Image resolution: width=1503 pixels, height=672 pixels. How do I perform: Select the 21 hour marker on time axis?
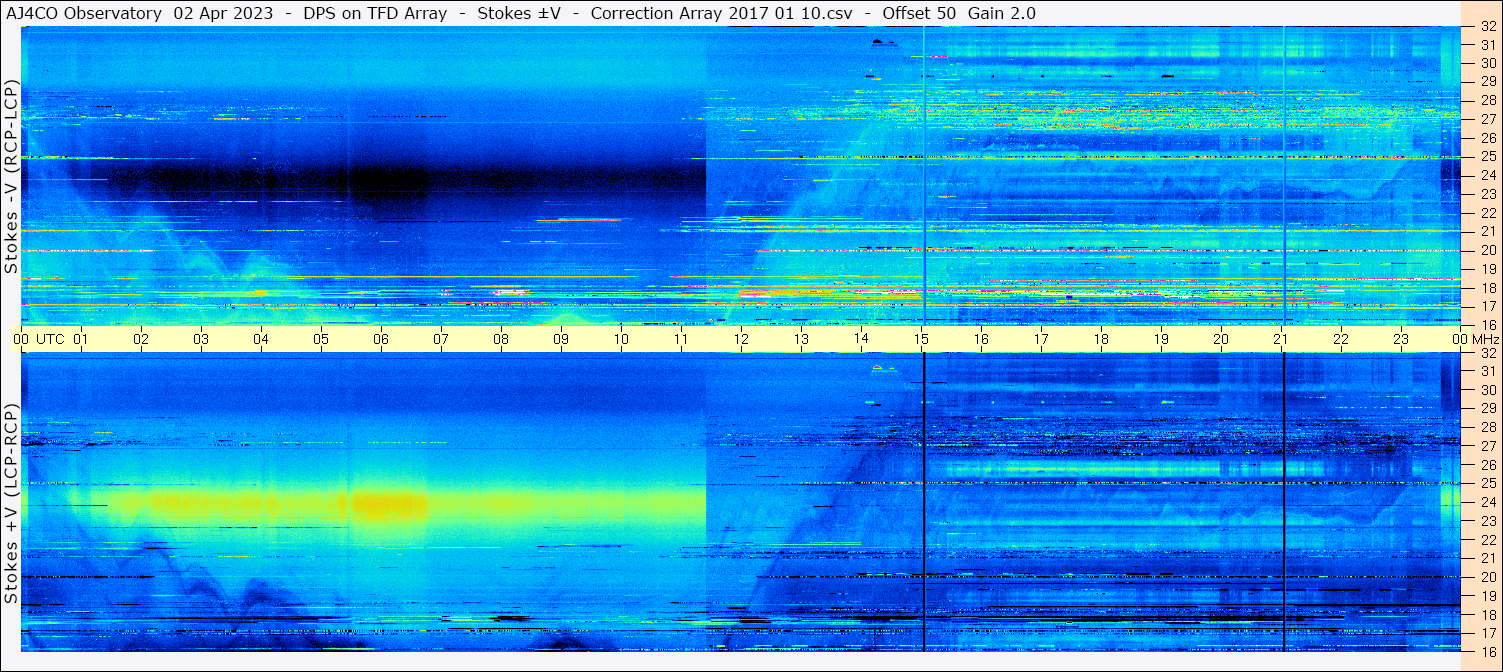coord(1281,339)
